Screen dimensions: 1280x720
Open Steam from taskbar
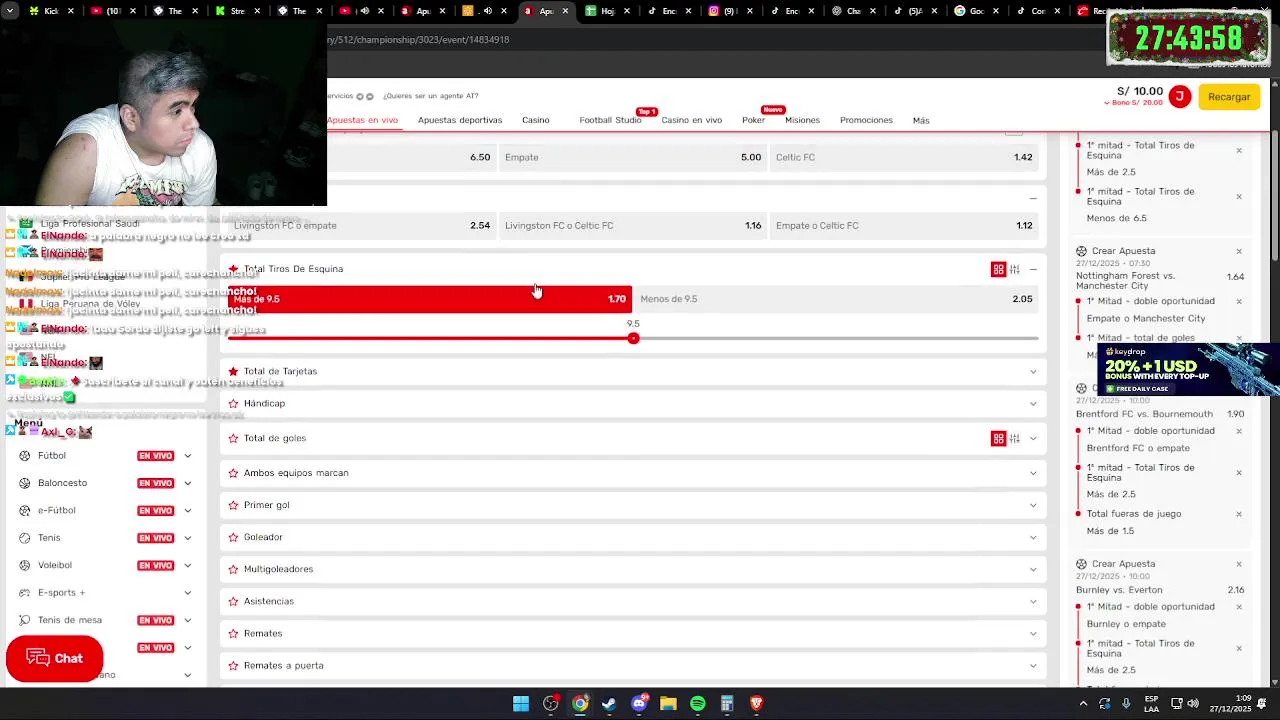[609, 704]
